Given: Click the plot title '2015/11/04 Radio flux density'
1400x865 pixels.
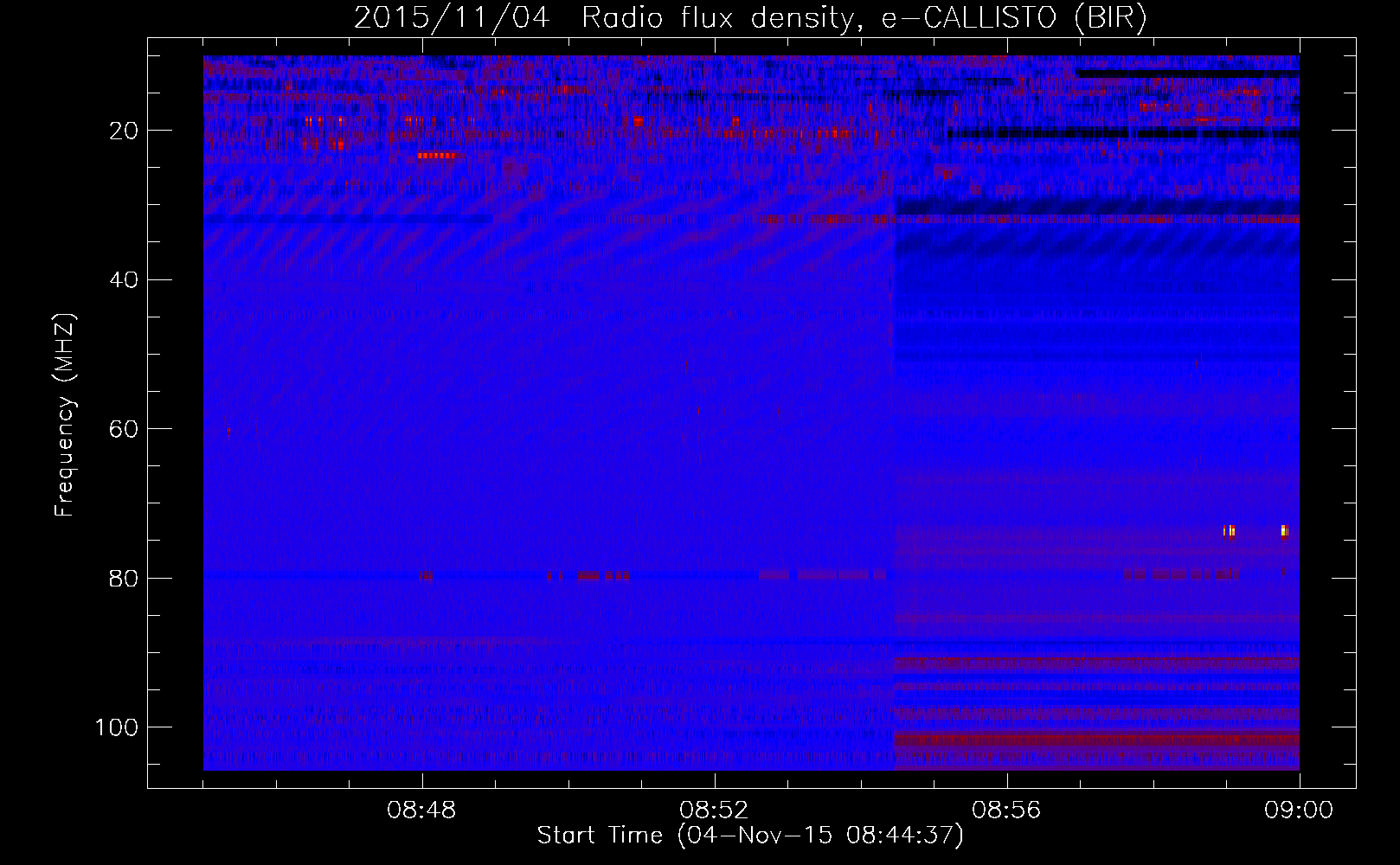Looking at the screenshot, I should pyautogui.click(x=750, y=17).
